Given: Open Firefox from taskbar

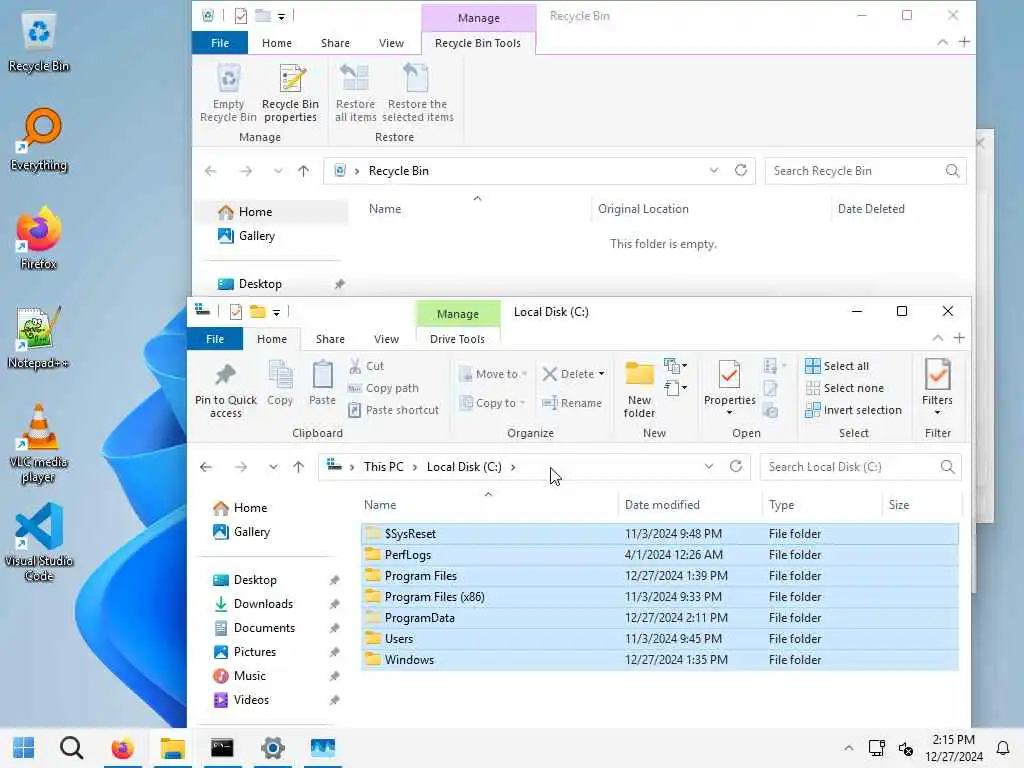Looking at the screenshot, I should click(x=122, y=748).
